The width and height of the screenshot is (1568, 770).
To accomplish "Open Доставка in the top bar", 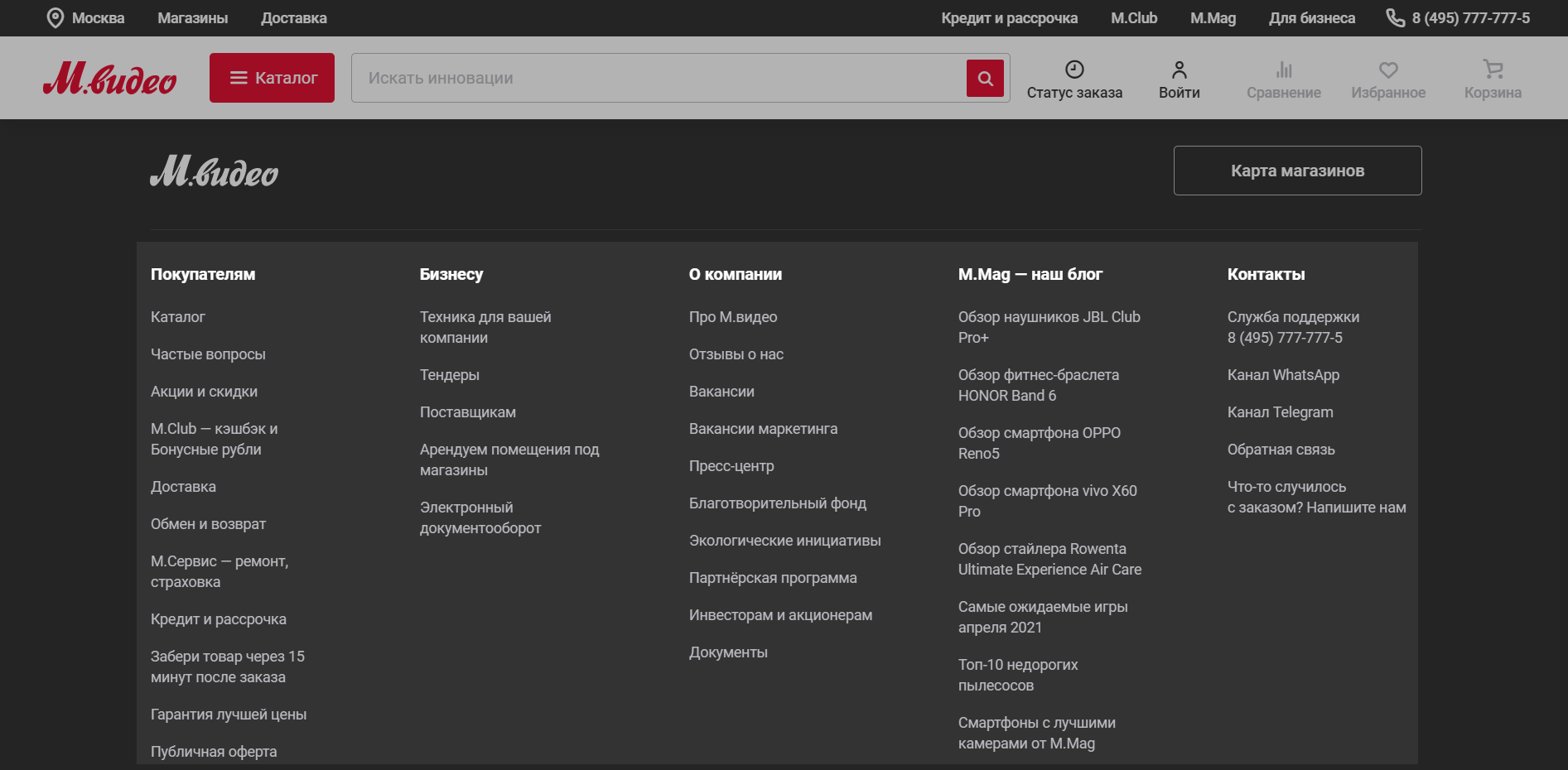I will point(294,18).
